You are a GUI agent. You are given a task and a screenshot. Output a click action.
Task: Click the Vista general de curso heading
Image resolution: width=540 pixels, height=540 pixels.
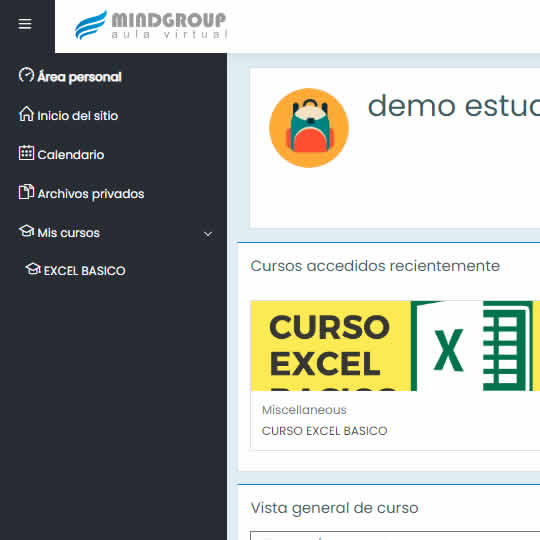334,508
